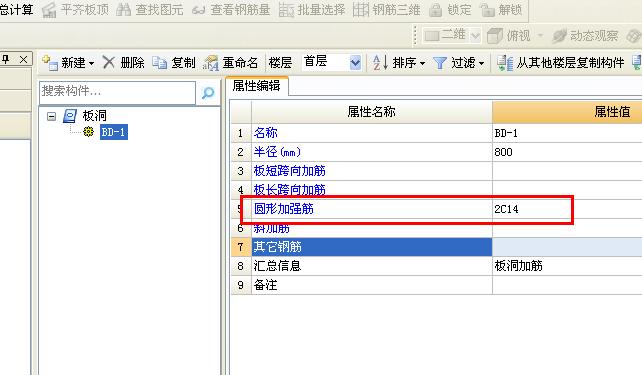This screenshot has width=642, height=375.
Task: Click the 锁定 padlock icon
Action: pyautogui.click(x=435, y=10)
